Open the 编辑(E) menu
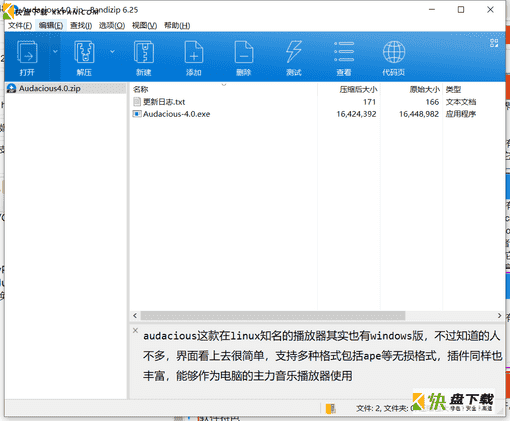This screenshot has width=510, height=421. (x=51, y=25)
